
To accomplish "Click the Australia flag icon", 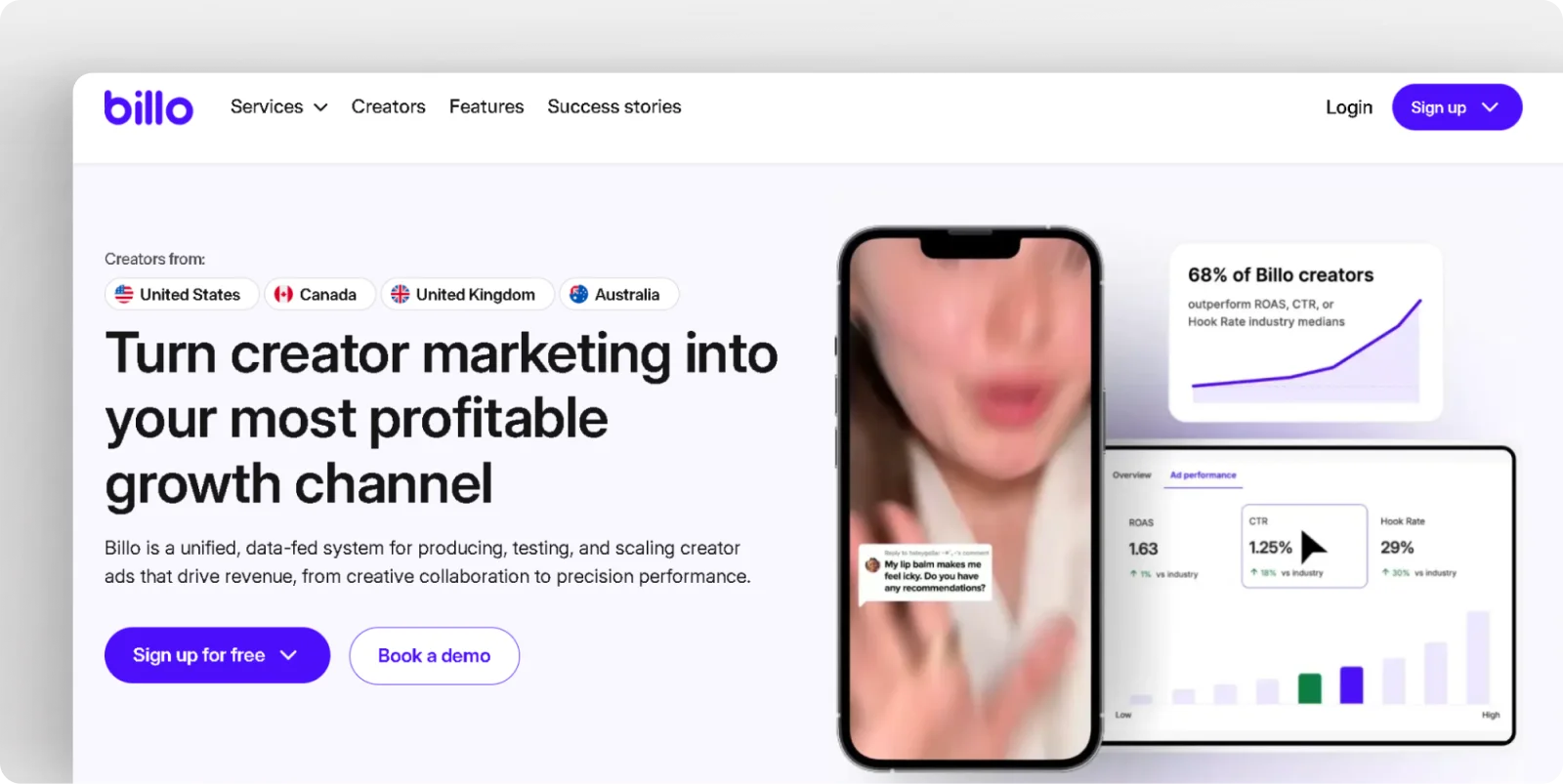I will [579, 294].
